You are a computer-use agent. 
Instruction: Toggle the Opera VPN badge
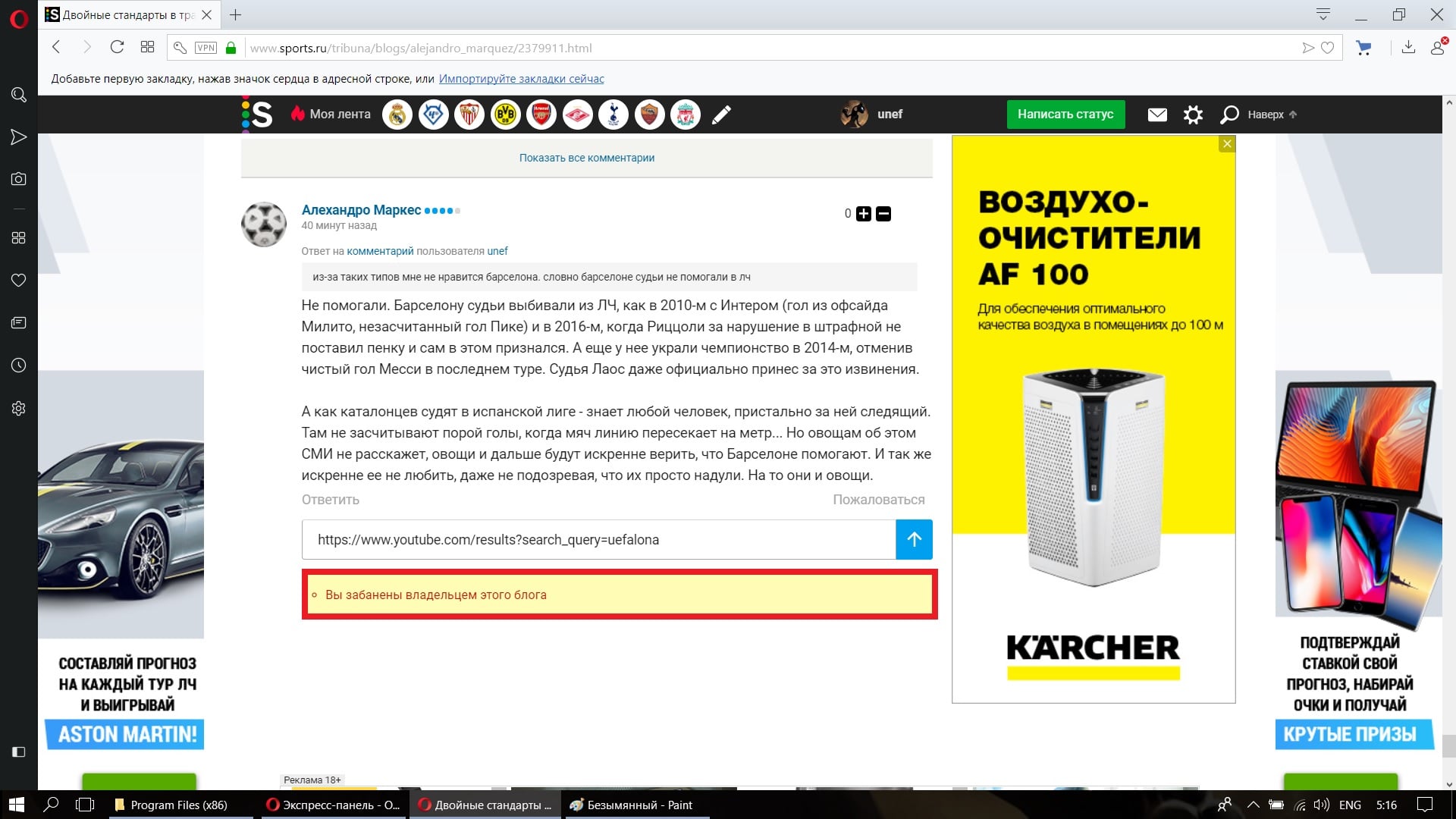pos(206,48)
